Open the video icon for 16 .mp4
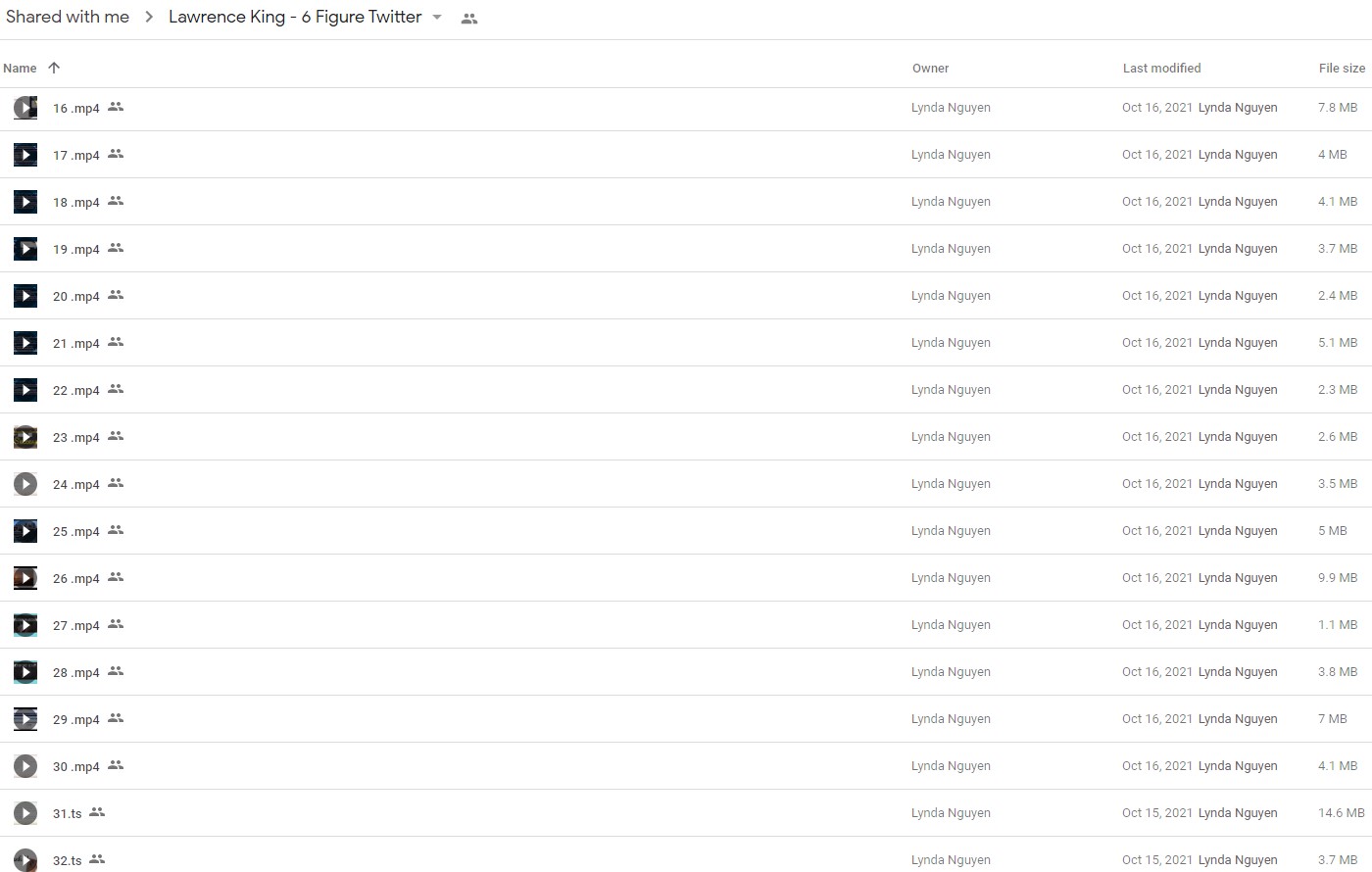1372x872 pixels. pos(25,108)
